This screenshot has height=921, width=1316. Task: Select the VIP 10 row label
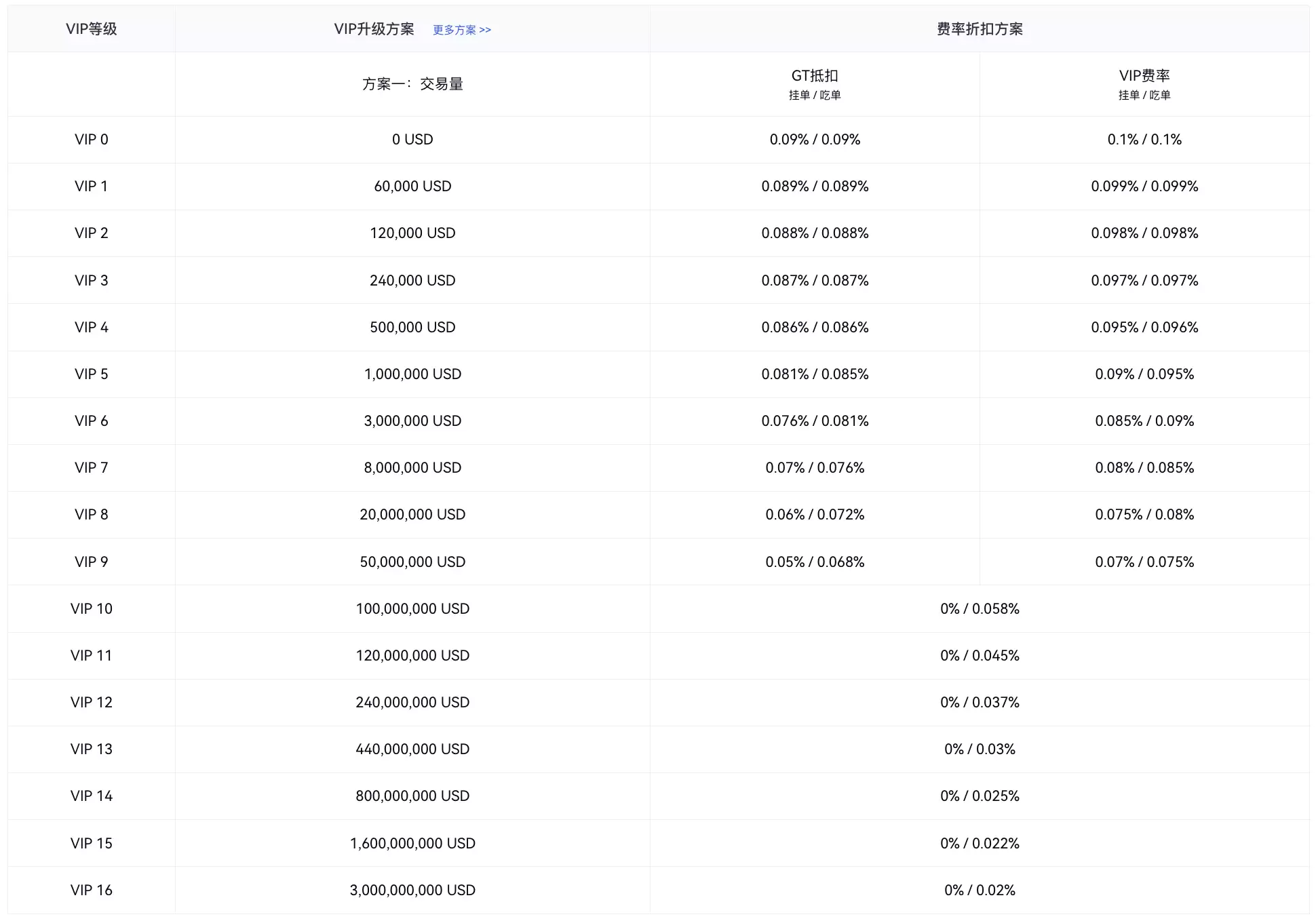pyautogui.click(x=91, y=609)
